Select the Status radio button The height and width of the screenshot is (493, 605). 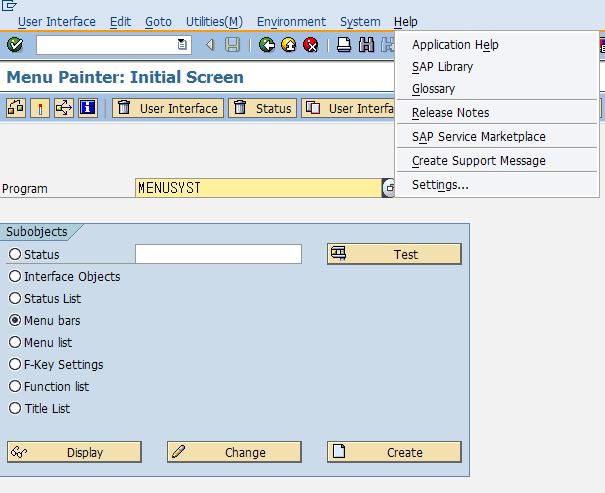(x=15, y=254)
